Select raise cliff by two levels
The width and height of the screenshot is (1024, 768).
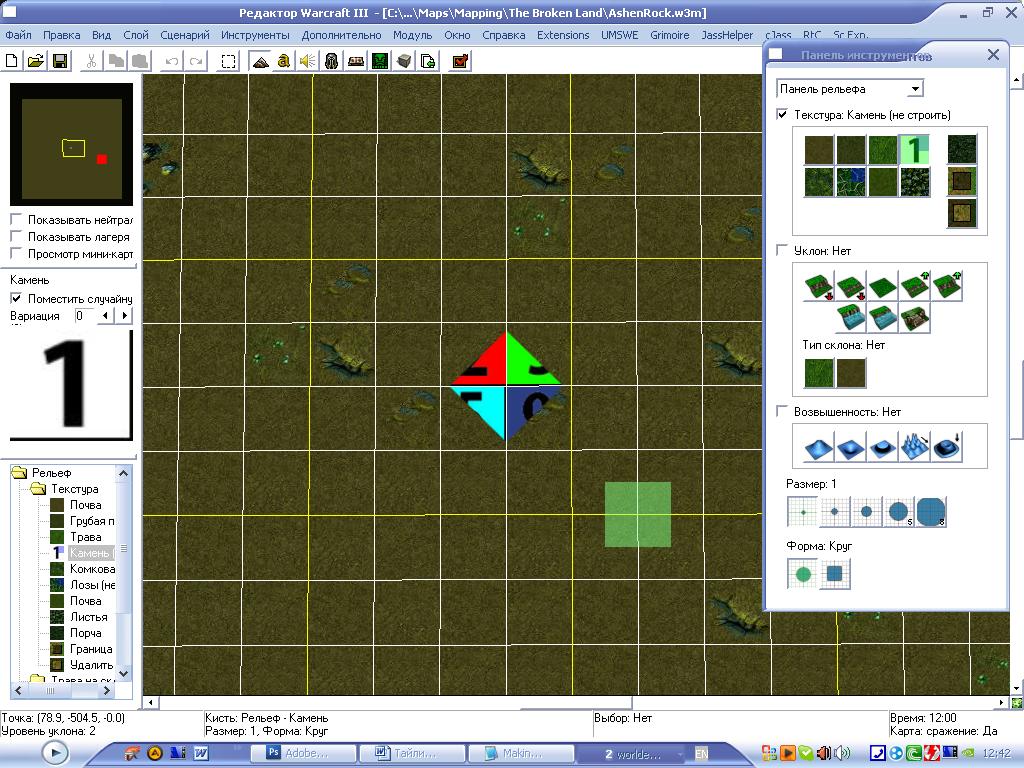tap(947, 287)
